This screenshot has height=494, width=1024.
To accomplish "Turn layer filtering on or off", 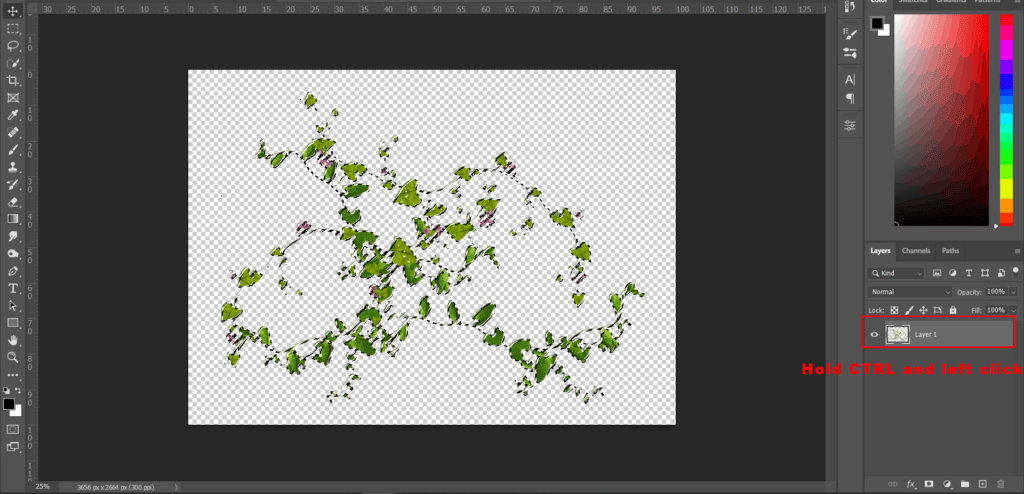I will pyautogui.click(x=1016, y=272).
